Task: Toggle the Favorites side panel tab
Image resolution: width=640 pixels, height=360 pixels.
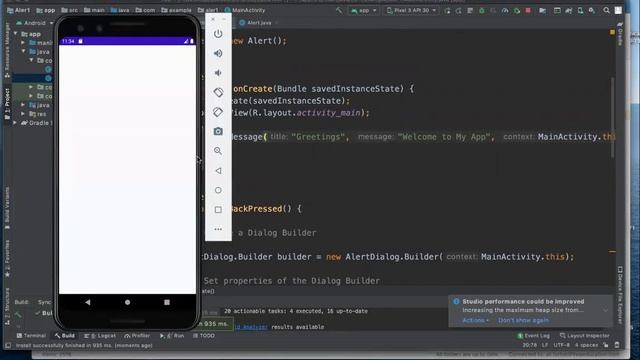Action: pos(7,258)
